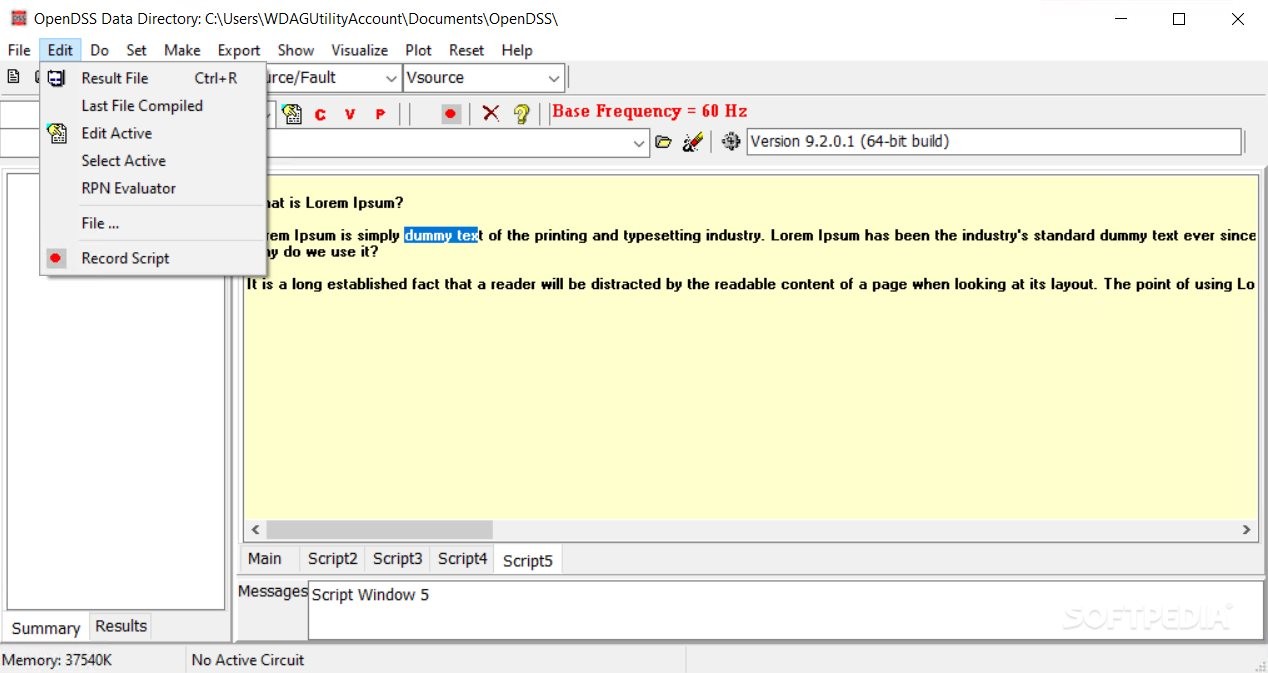
Task: Click the red C toolbar icon
Action: 320,114
